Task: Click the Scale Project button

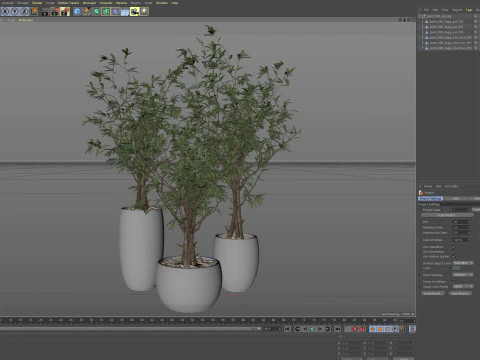Action: pyautogui.click(x=446, y=215)
